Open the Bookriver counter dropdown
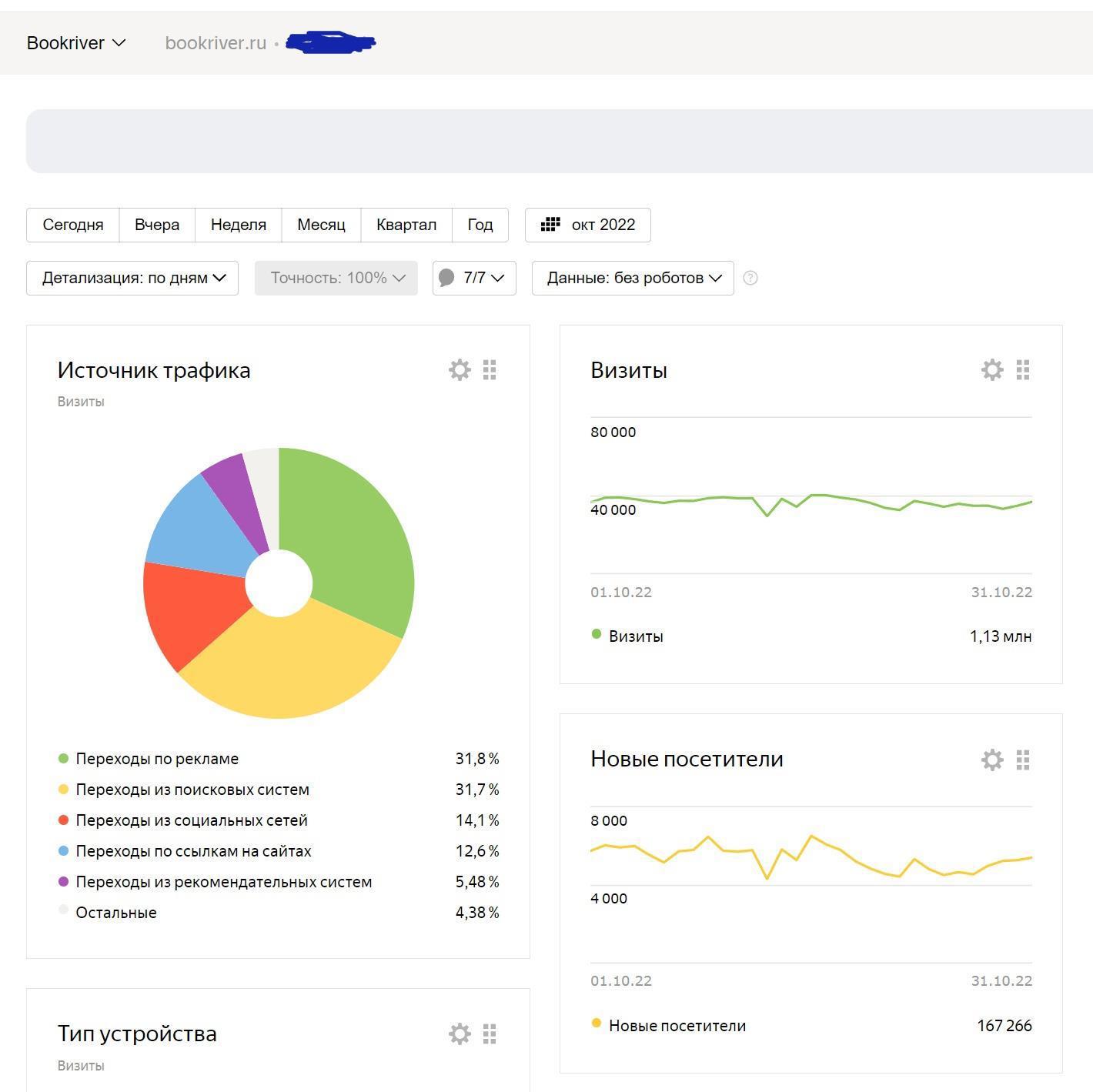Viewport: 1093px width, 1092px height. [75, 43]
